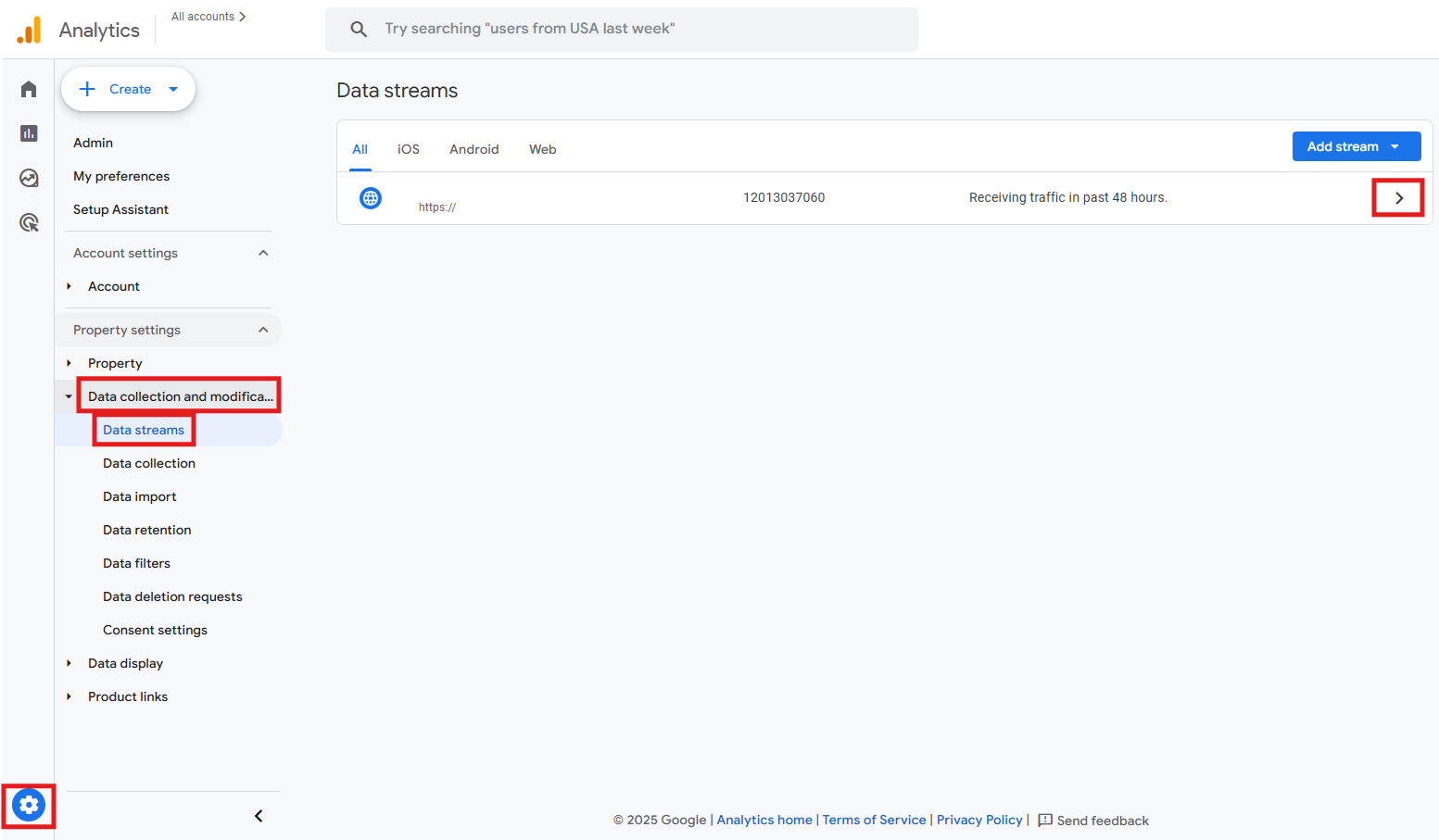The width and height of the screenshot is (1439, 840).
Task: Expand the Product links group
Action: click(69, 696)
